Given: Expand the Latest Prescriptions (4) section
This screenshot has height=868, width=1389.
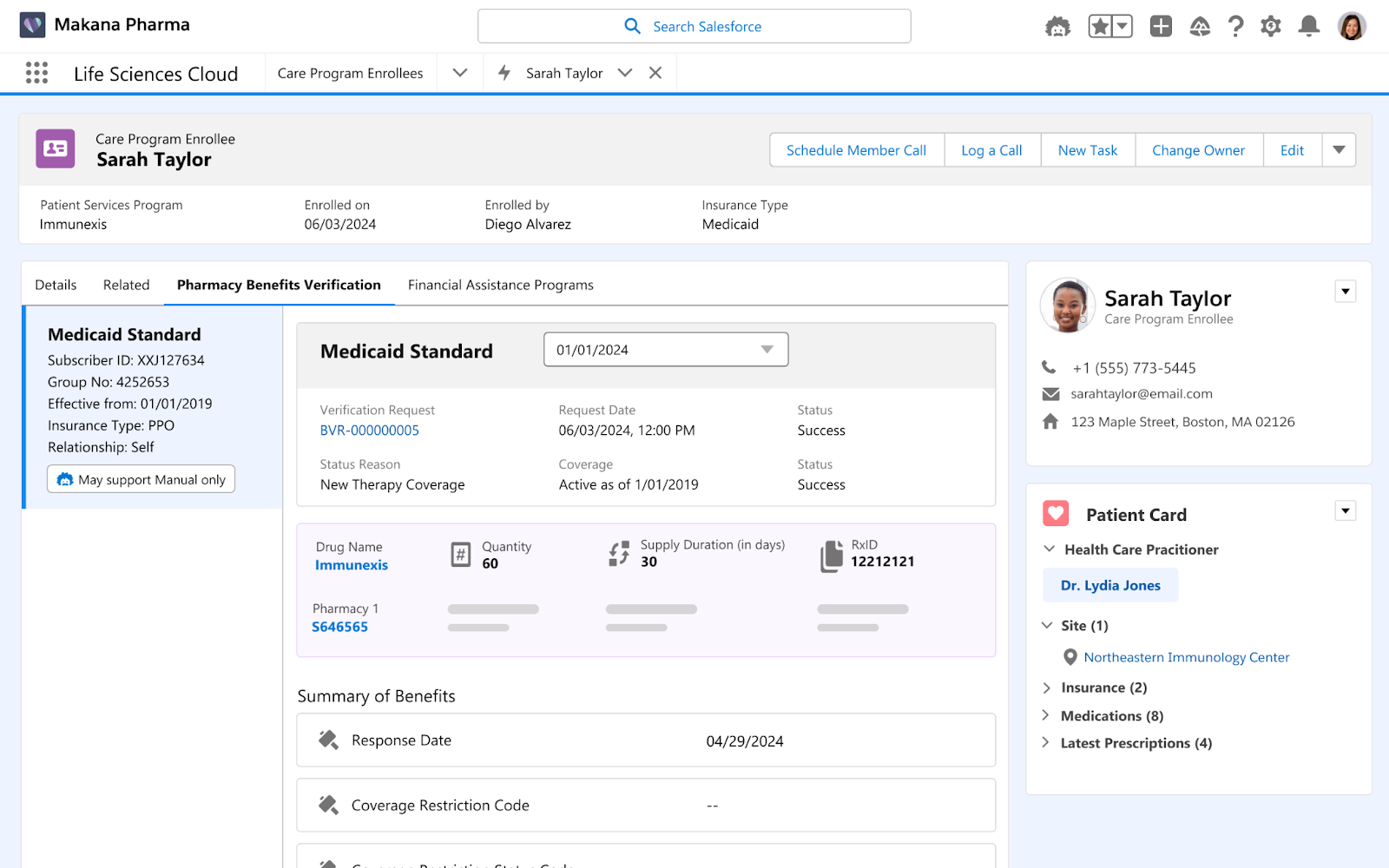Looking at the screenshot, I should pyautogui.click(x=1046, y=743).
